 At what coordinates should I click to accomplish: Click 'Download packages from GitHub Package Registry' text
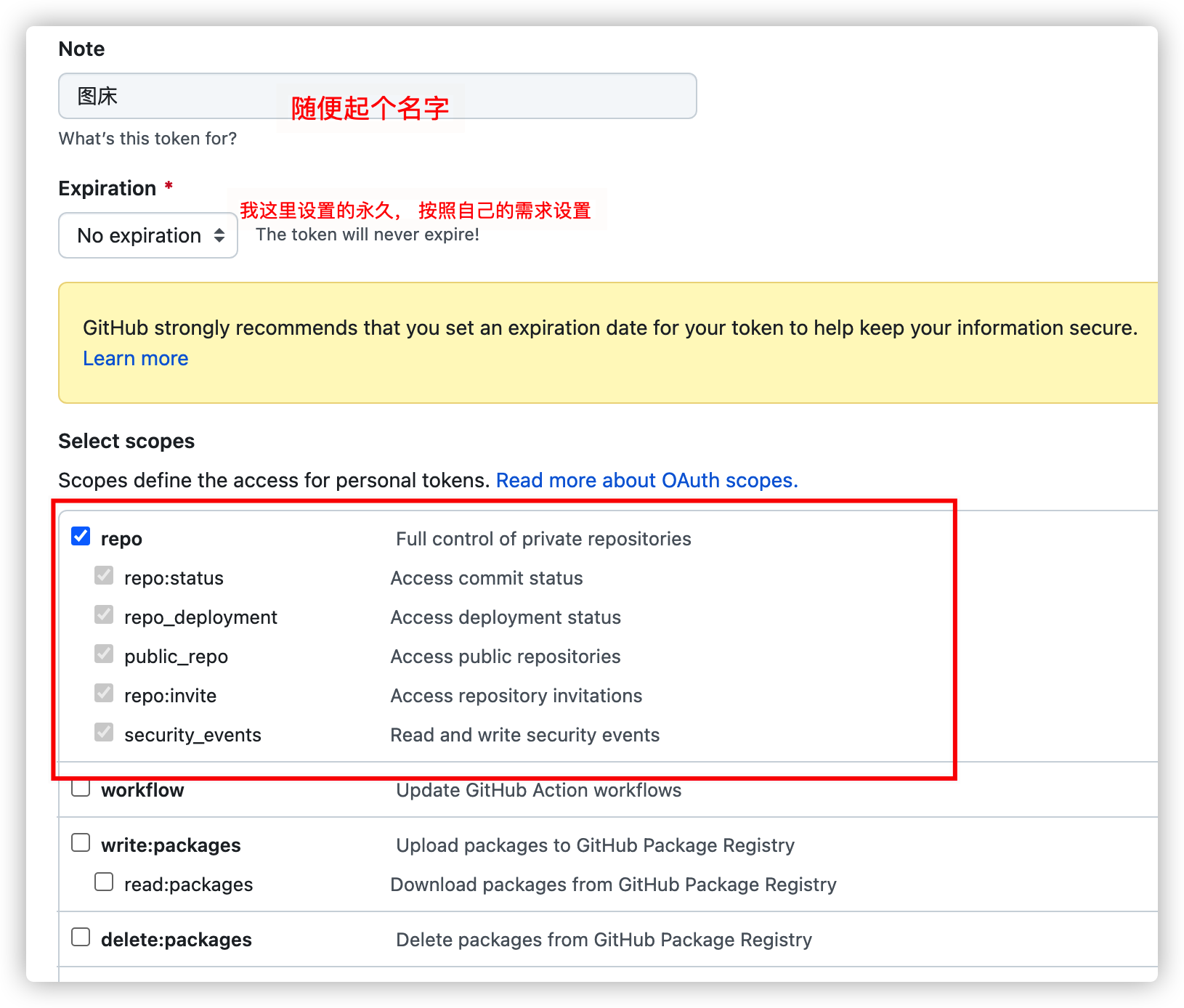(614, 885)
